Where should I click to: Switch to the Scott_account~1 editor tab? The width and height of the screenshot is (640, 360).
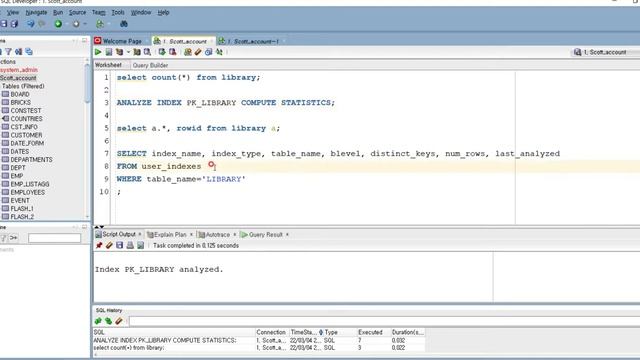click(x=252, y=41)
